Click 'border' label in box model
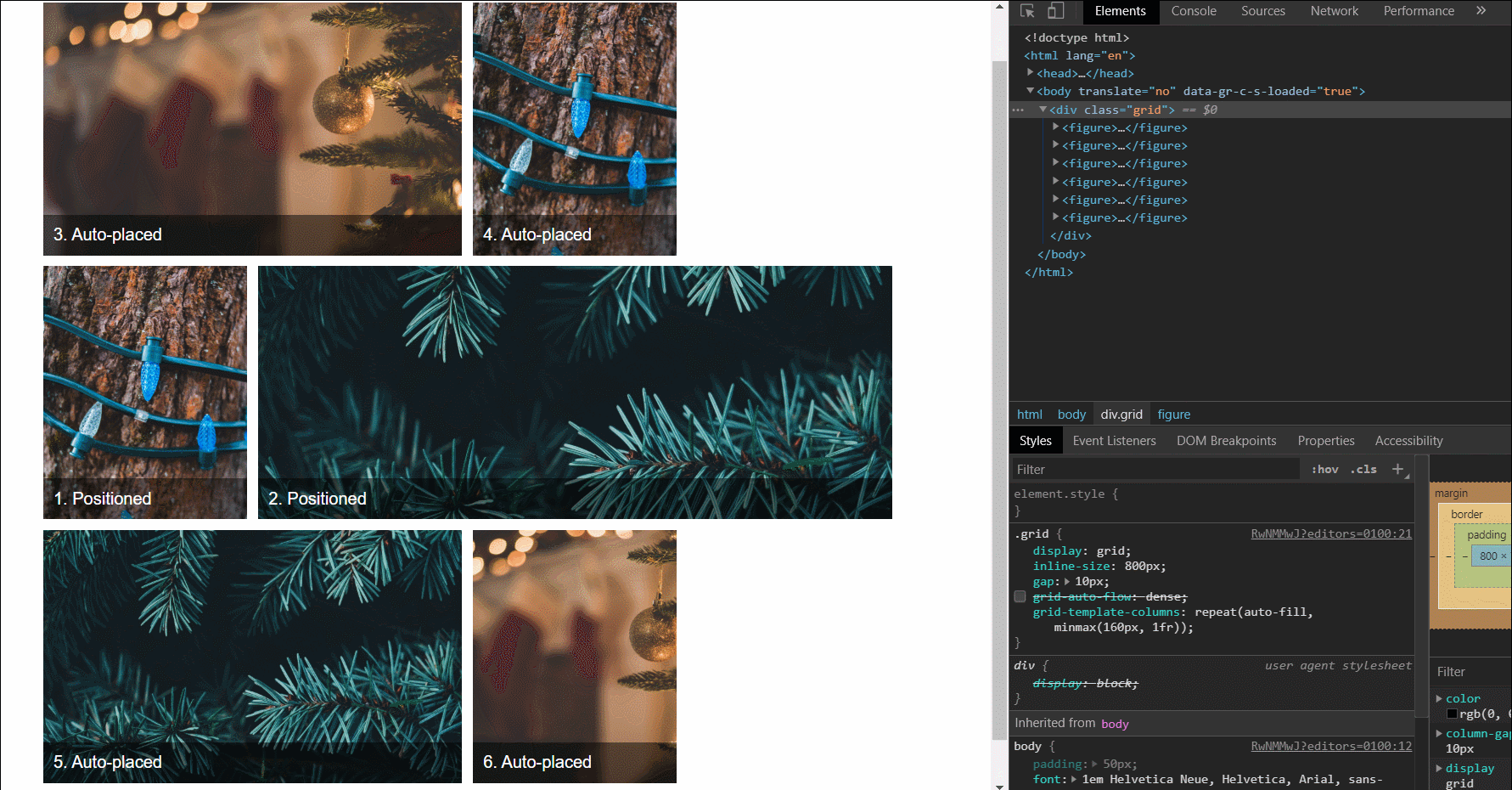The image size is (1512, 790). tap(1467, 515)
